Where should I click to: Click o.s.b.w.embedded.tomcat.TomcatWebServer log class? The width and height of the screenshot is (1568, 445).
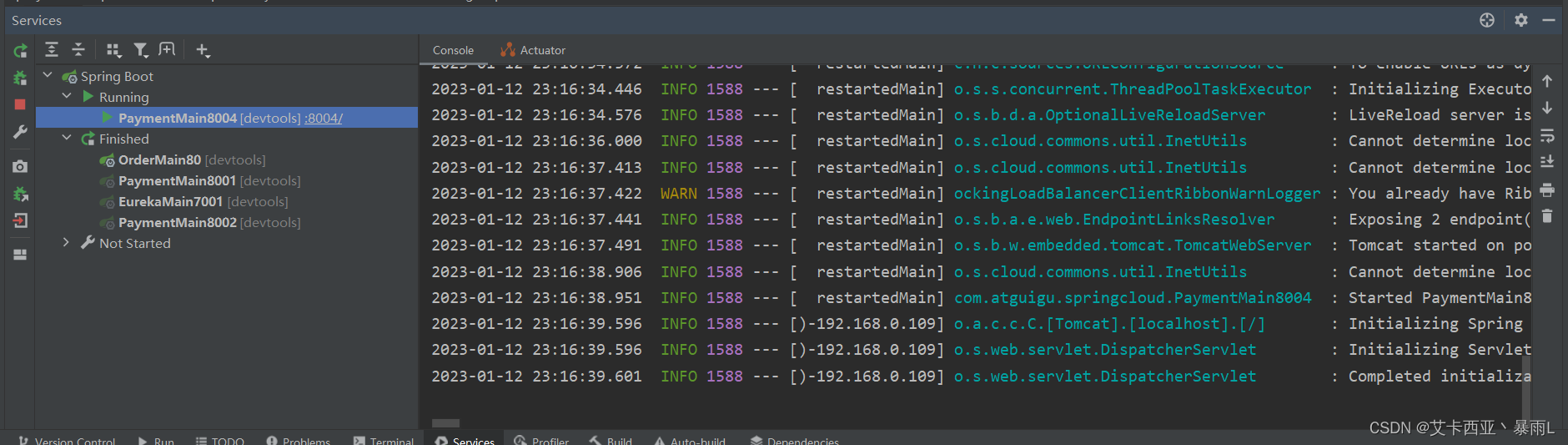(x=1133, y=245)
